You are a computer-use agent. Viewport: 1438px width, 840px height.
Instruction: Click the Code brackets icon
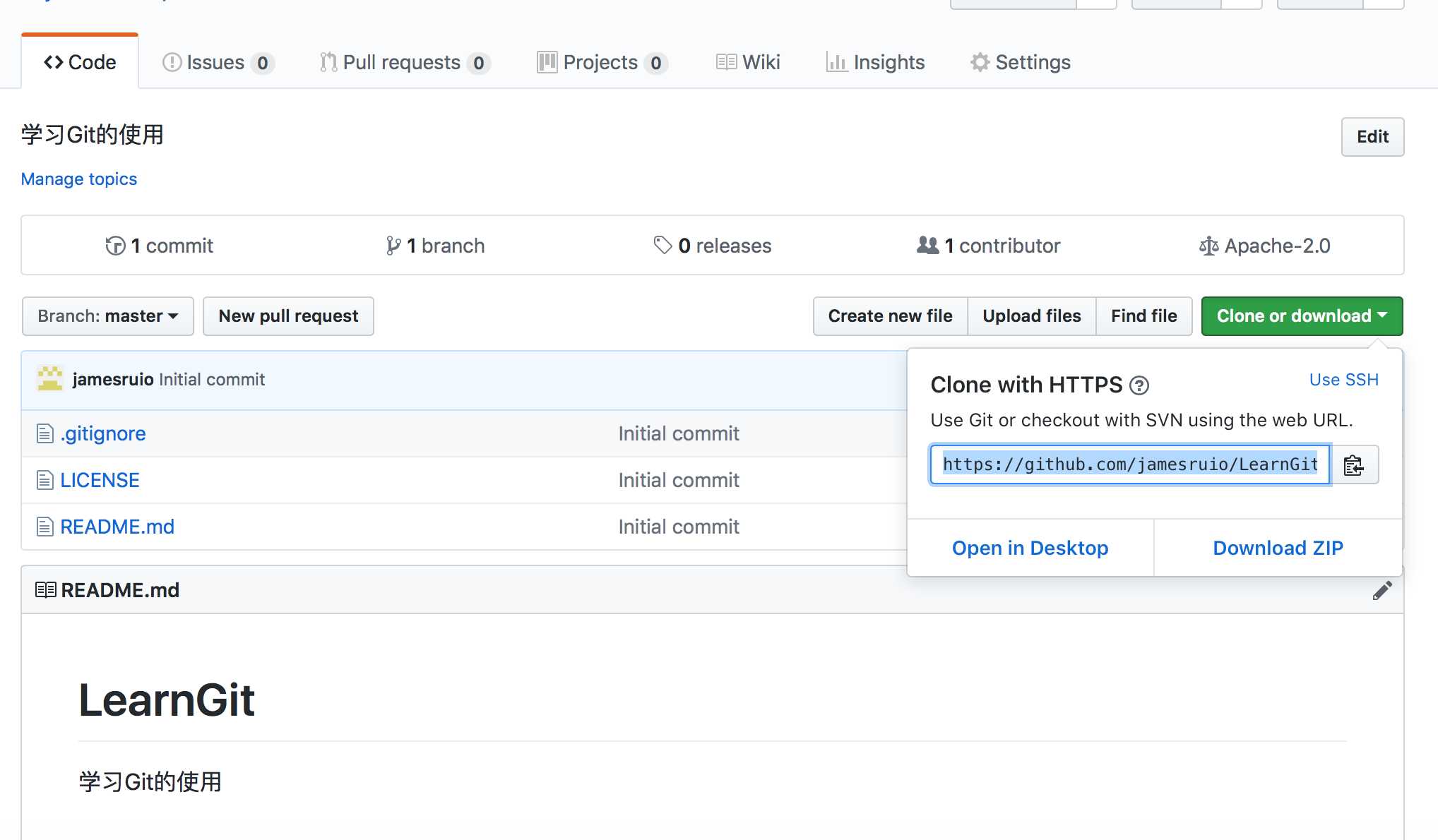54,62
